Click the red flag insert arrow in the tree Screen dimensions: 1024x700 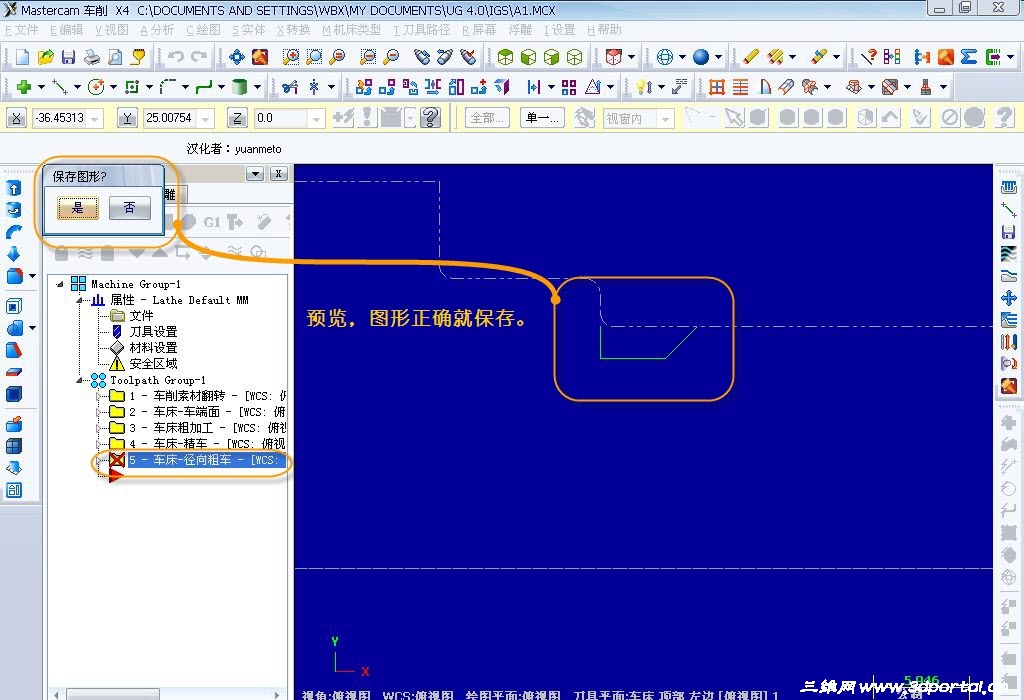[115, 477]
